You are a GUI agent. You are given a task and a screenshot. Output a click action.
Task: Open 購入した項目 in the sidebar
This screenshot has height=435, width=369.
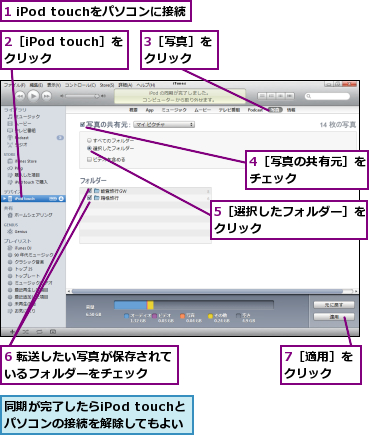point(23,175)
